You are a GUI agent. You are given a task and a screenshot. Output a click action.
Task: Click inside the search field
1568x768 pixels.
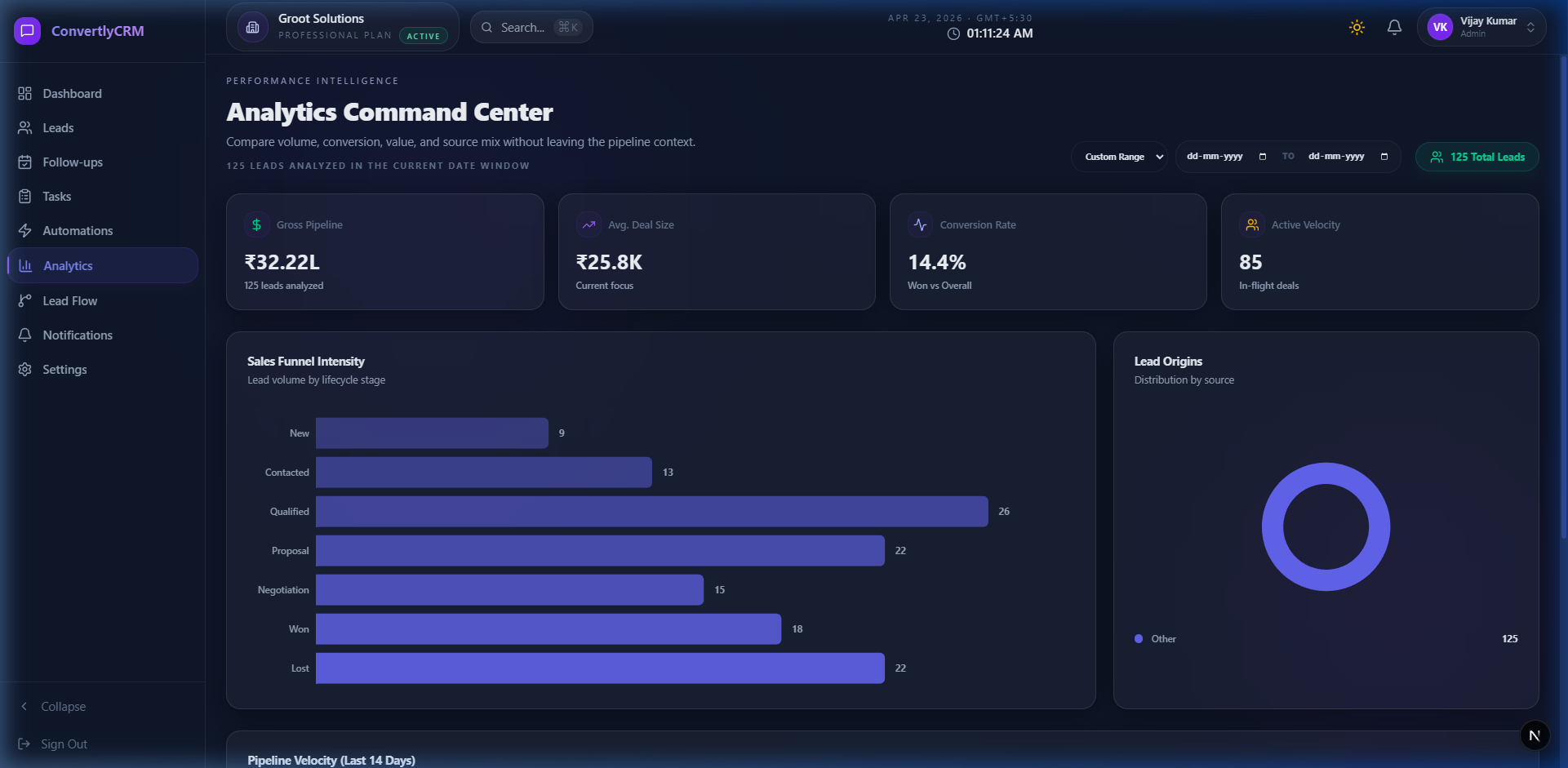click(x=531, y=27)
